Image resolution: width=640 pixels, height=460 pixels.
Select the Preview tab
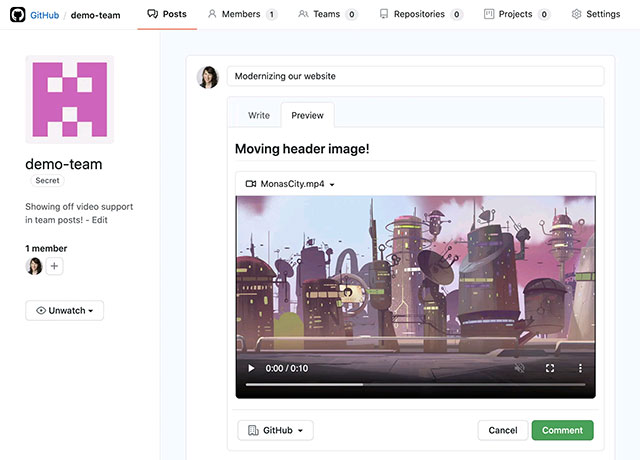point(307,116)
